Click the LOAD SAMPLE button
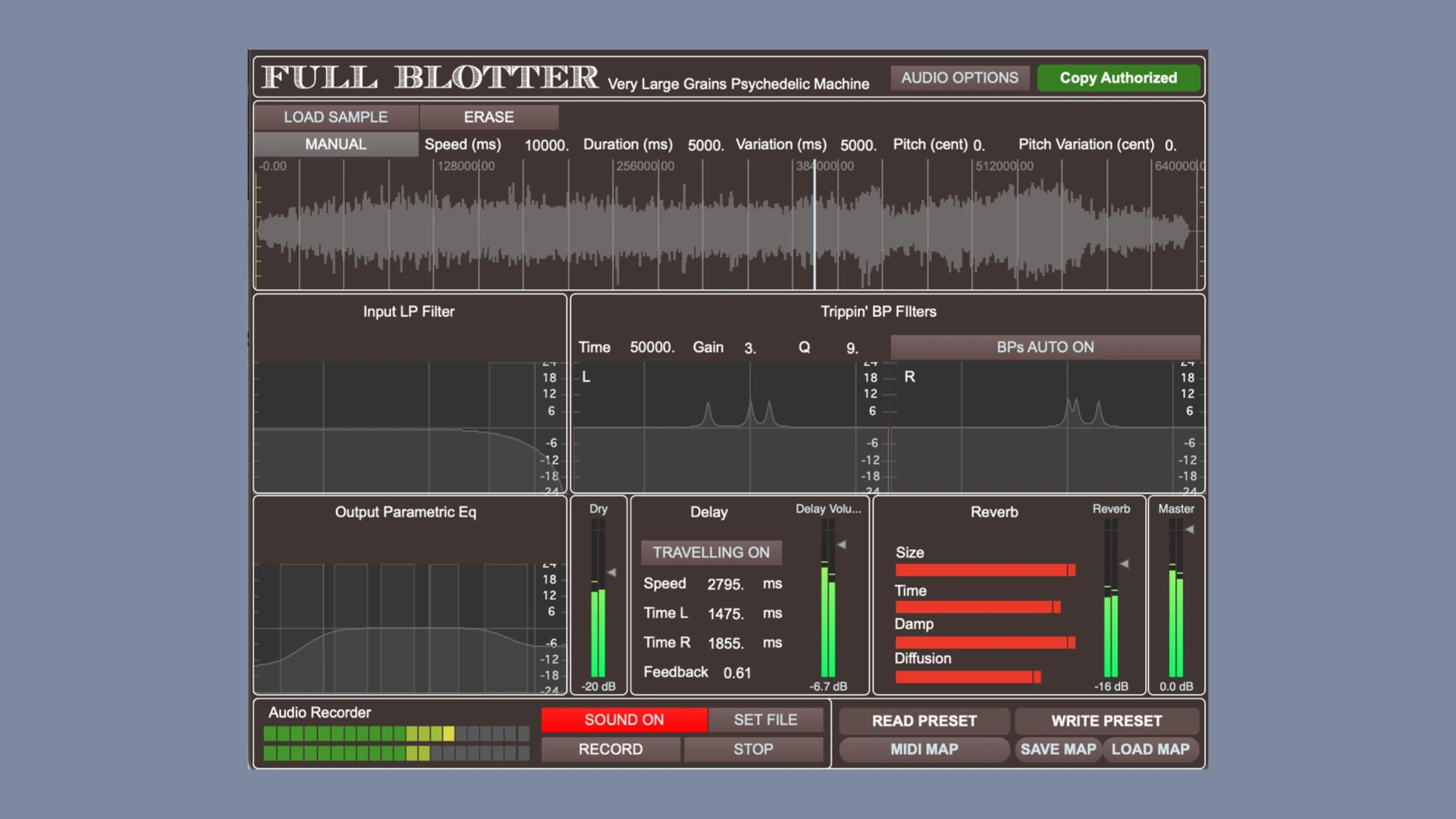This screenshot has width=1456, height=819. click(x=335, y=117)
